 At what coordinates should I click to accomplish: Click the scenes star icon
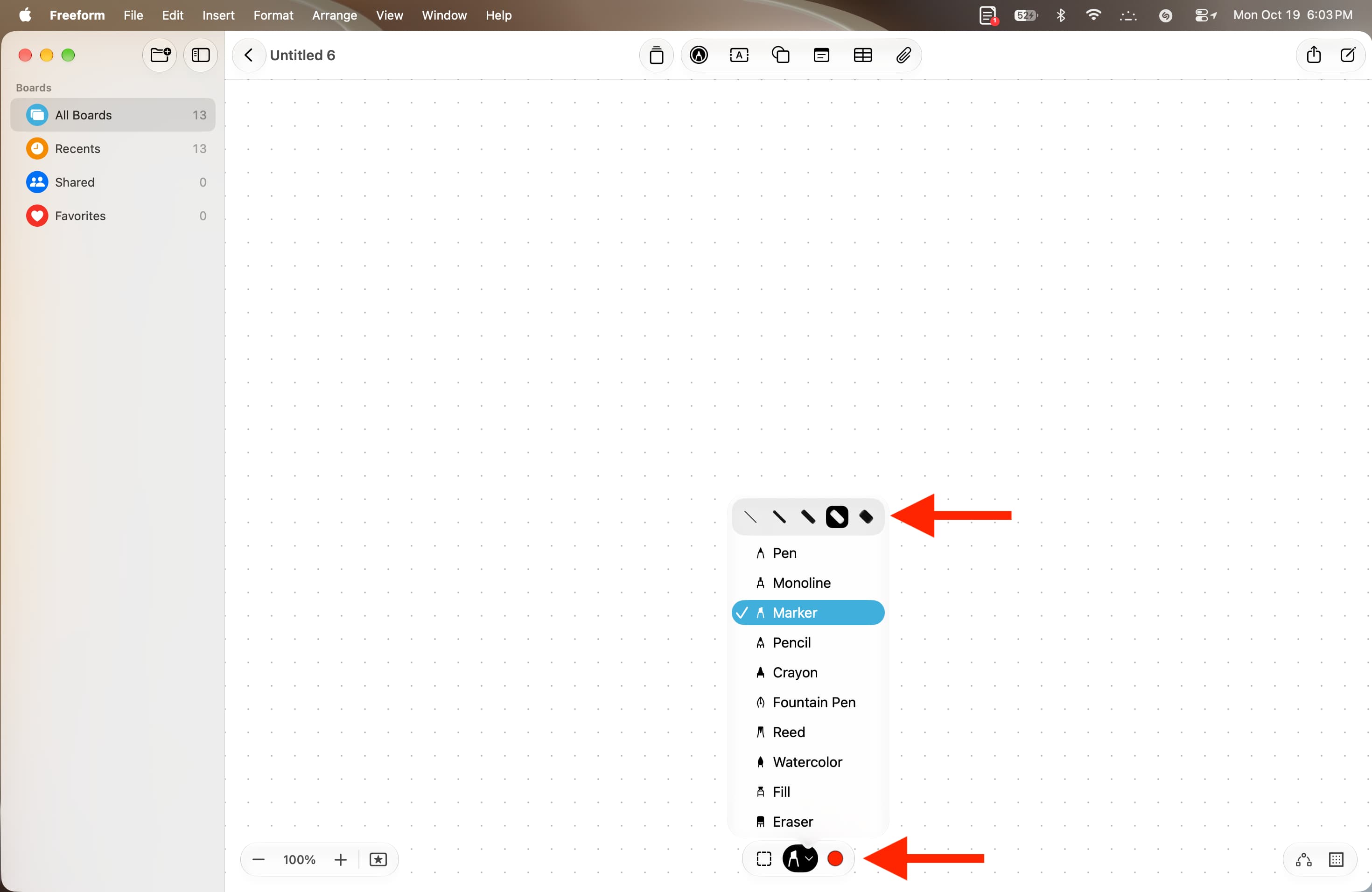click(x=378, y=860)
